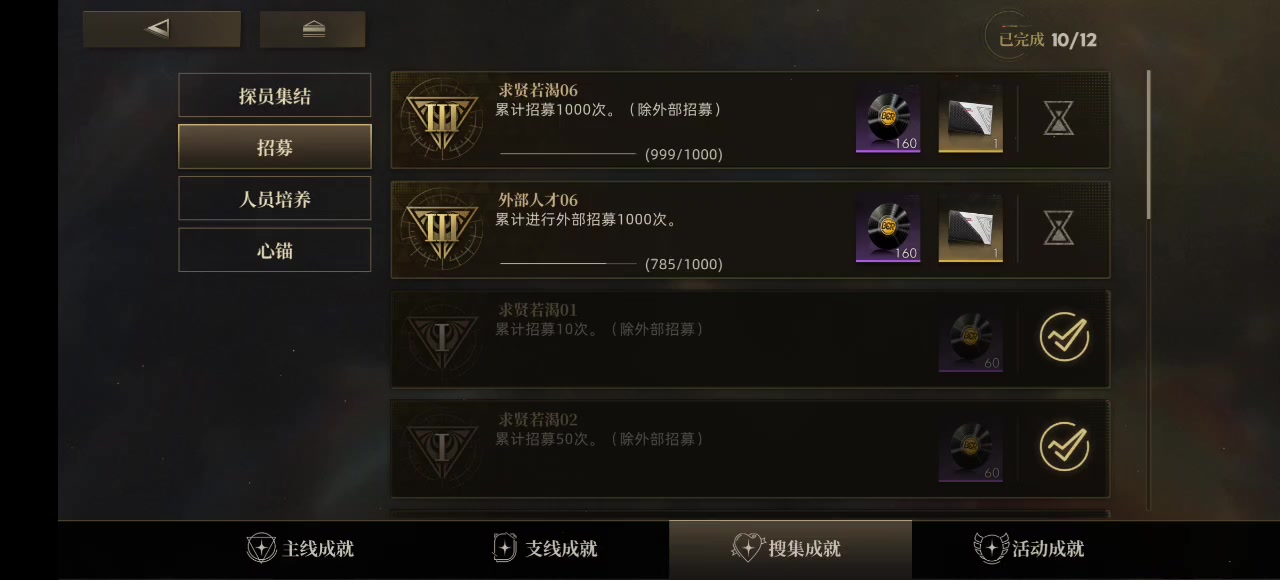Click vinyl record reward for 求贤若渴01
The image size is (1280, 580).
point(971,339)
